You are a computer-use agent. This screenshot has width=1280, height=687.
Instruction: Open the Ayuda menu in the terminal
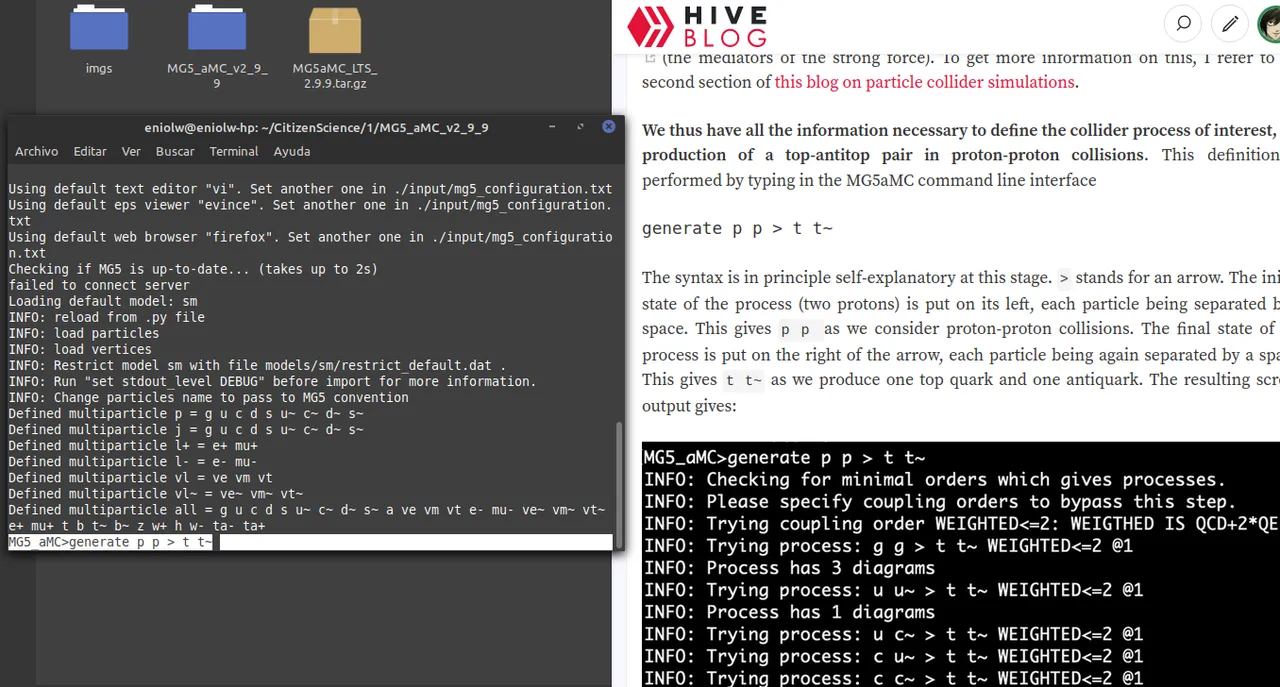click(x=292, y=151)
